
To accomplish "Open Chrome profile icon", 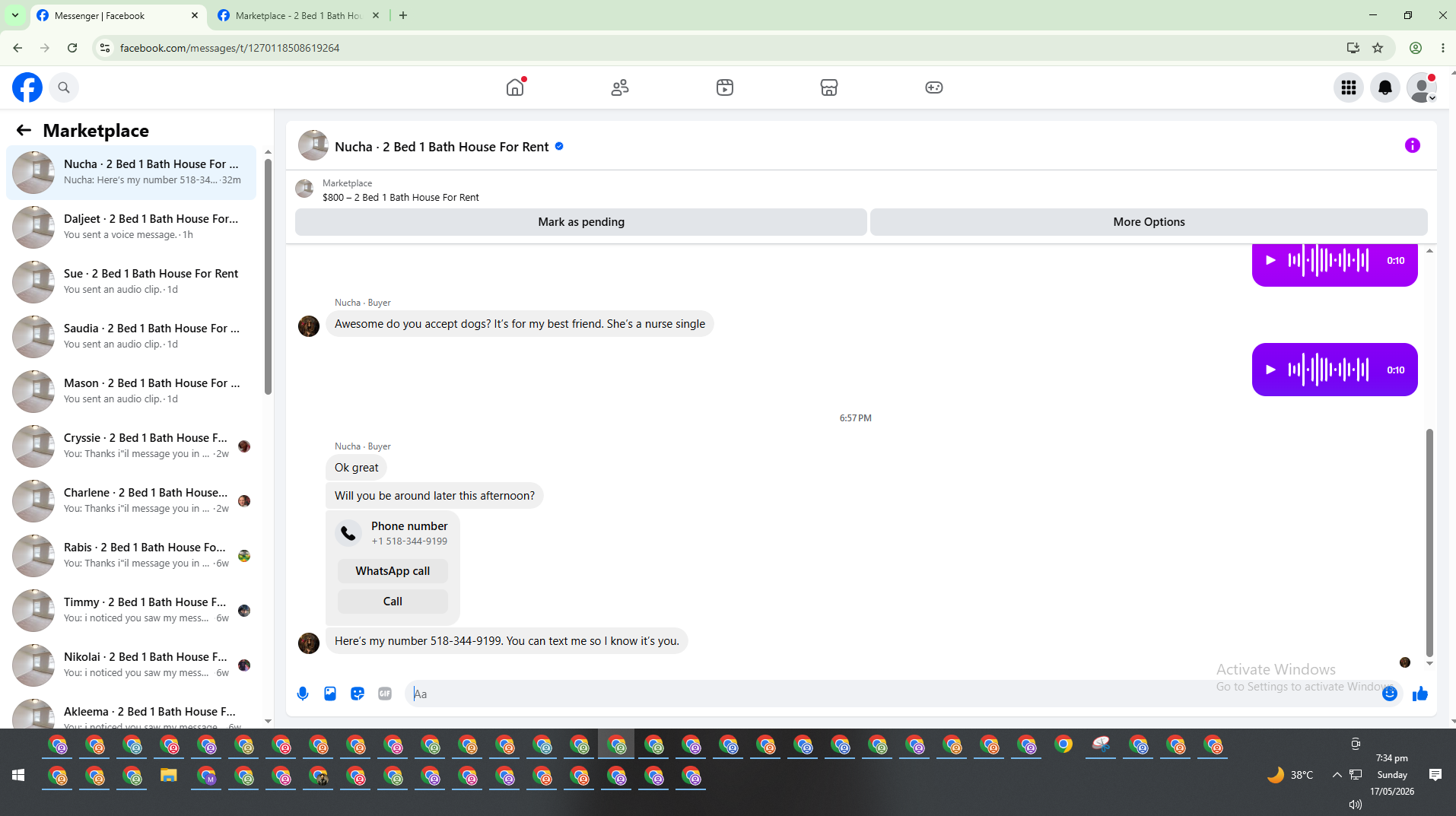I will tap(1416, 48).
